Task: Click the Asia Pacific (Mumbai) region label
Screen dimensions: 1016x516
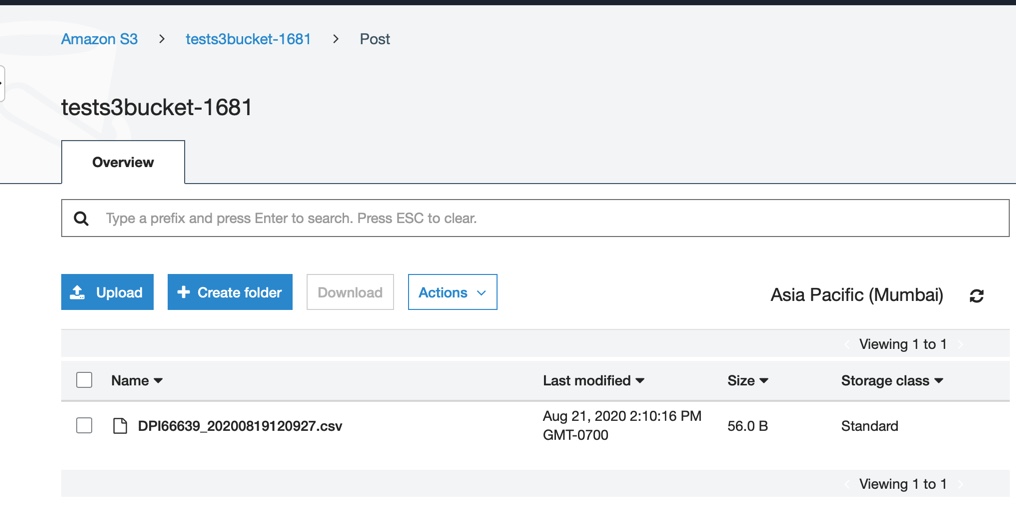Action: tap(857, 295)
